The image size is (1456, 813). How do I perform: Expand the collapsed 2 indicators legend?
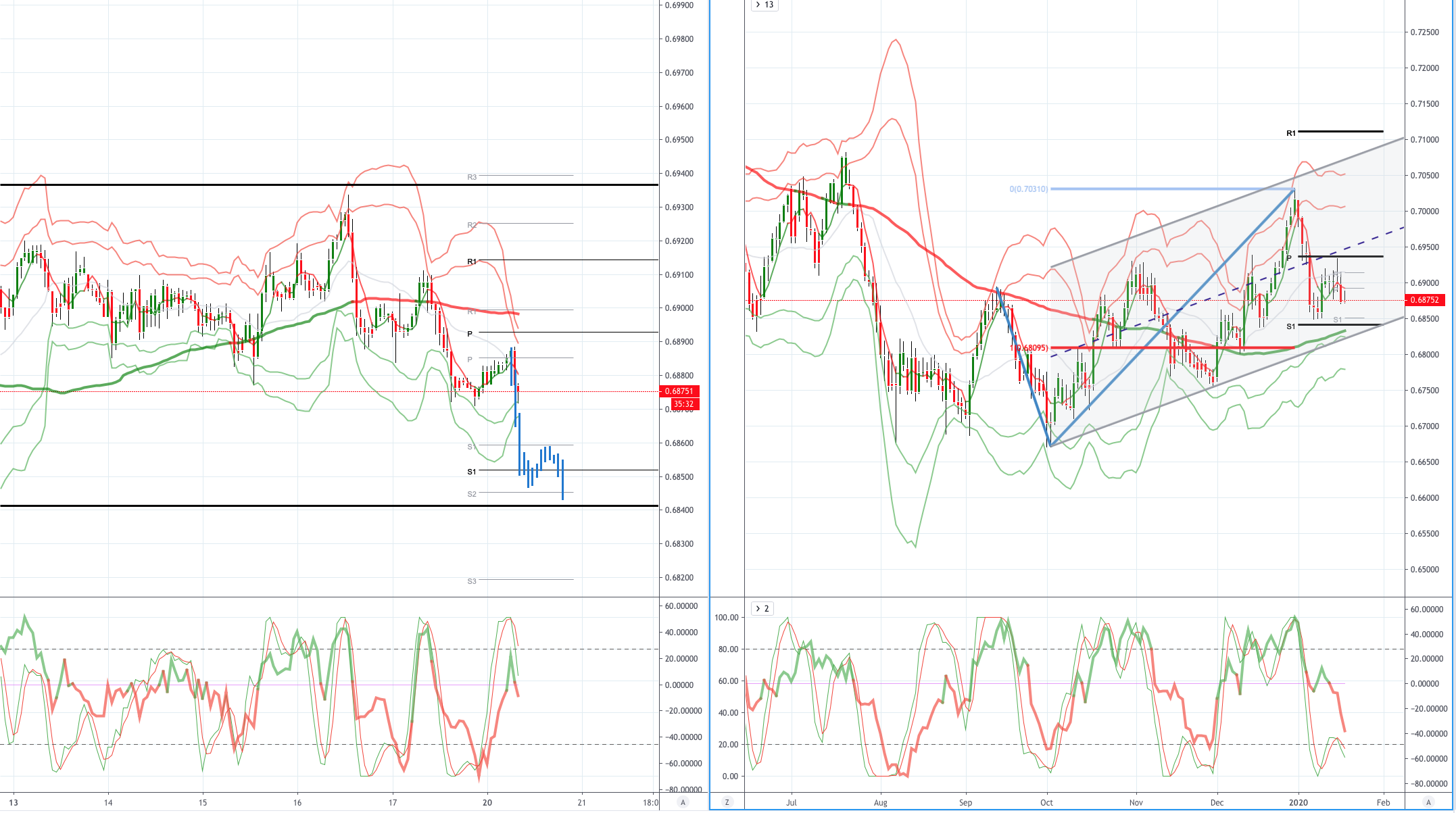click(x=762, y=608)
